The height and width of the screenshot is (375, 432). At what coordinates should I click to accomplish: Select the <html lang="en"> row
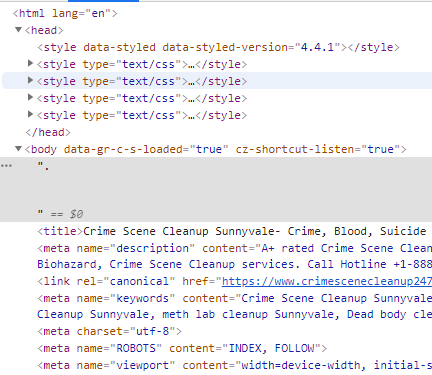click(x=65, y=13)
